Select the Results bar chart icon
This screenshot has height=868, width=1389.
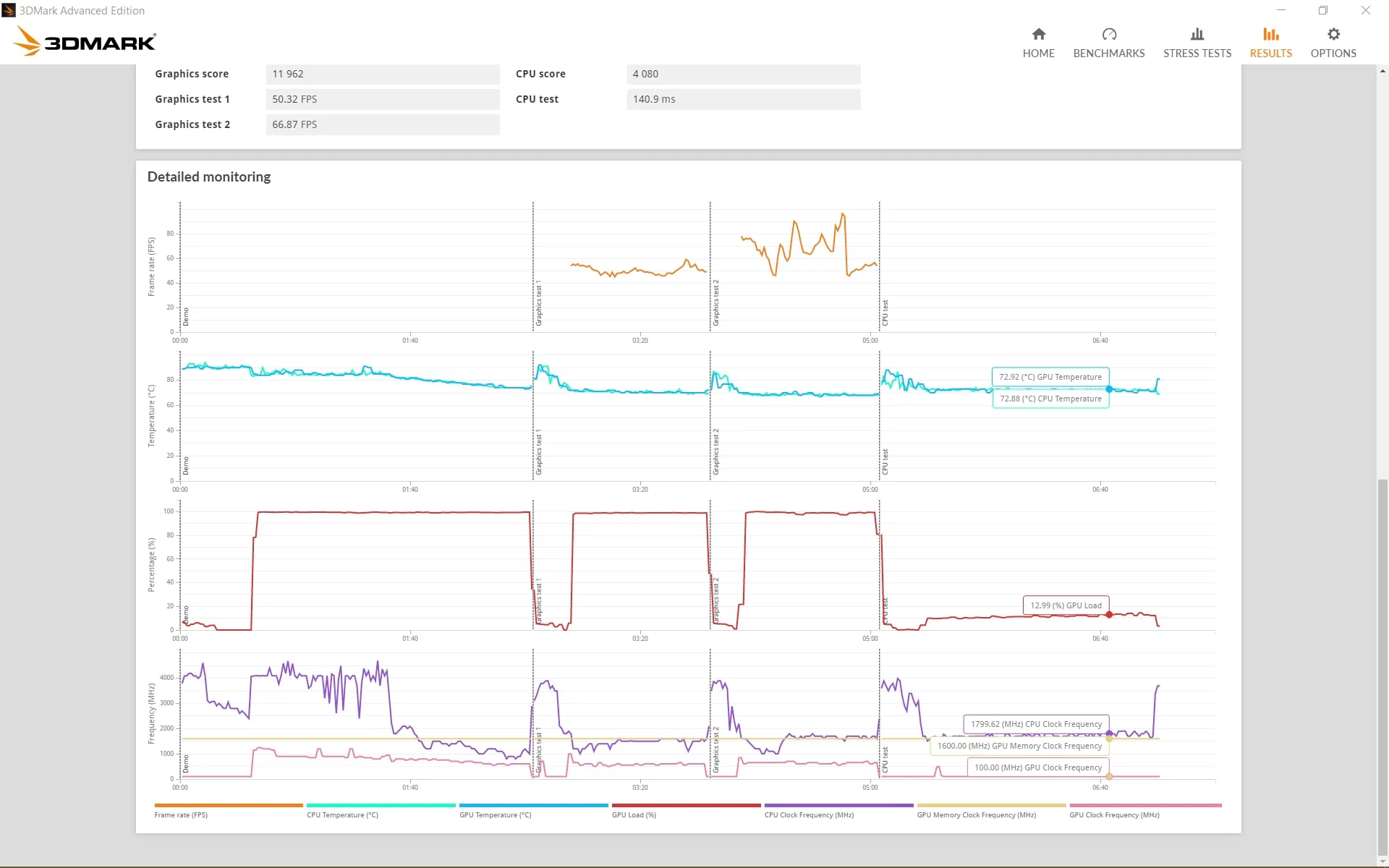click(1271, 34)
